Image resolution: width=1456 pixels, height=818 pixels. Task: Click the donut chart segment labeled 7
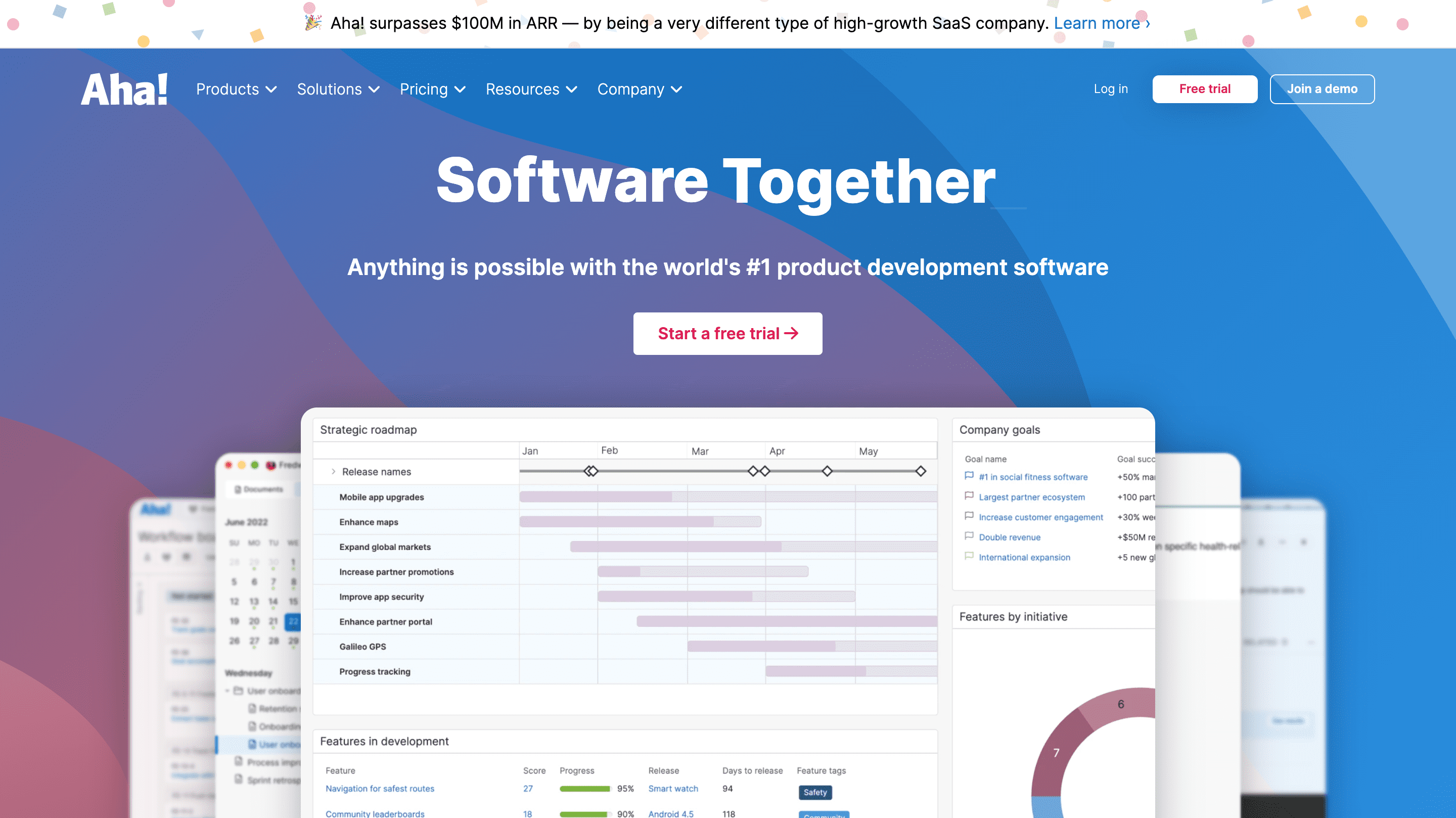(1056, 752)
